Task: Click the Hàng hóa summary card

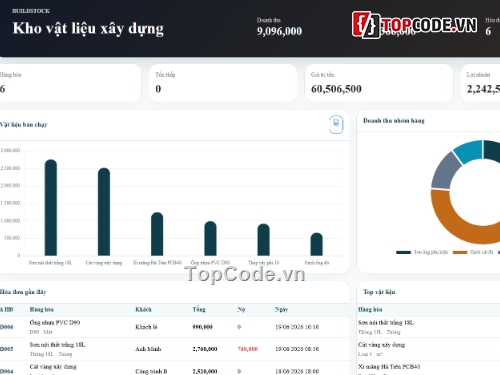Action: pyautogui.click(x=70, y=83)
